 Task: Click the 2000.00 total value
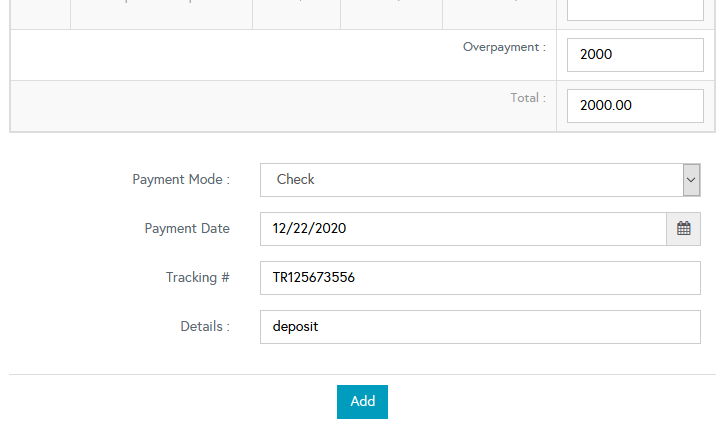606,106
